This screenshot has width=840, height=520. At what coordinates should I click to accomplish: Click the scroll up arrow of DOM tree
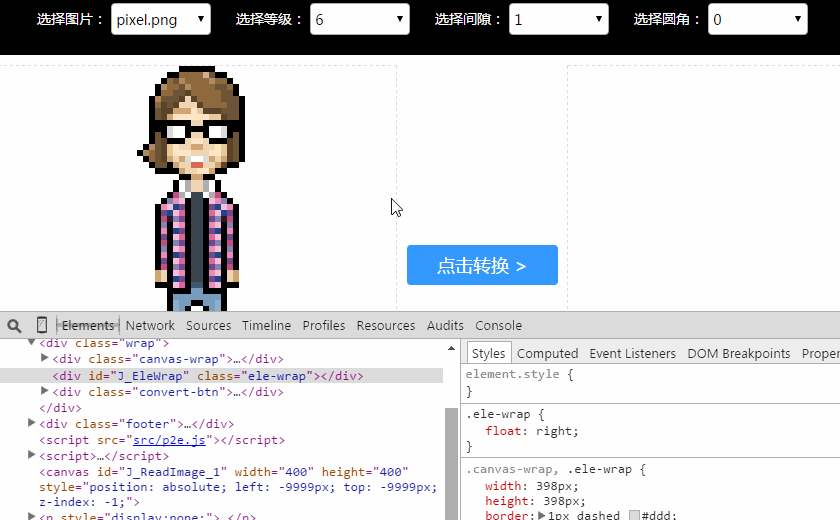tap(452, 348)
